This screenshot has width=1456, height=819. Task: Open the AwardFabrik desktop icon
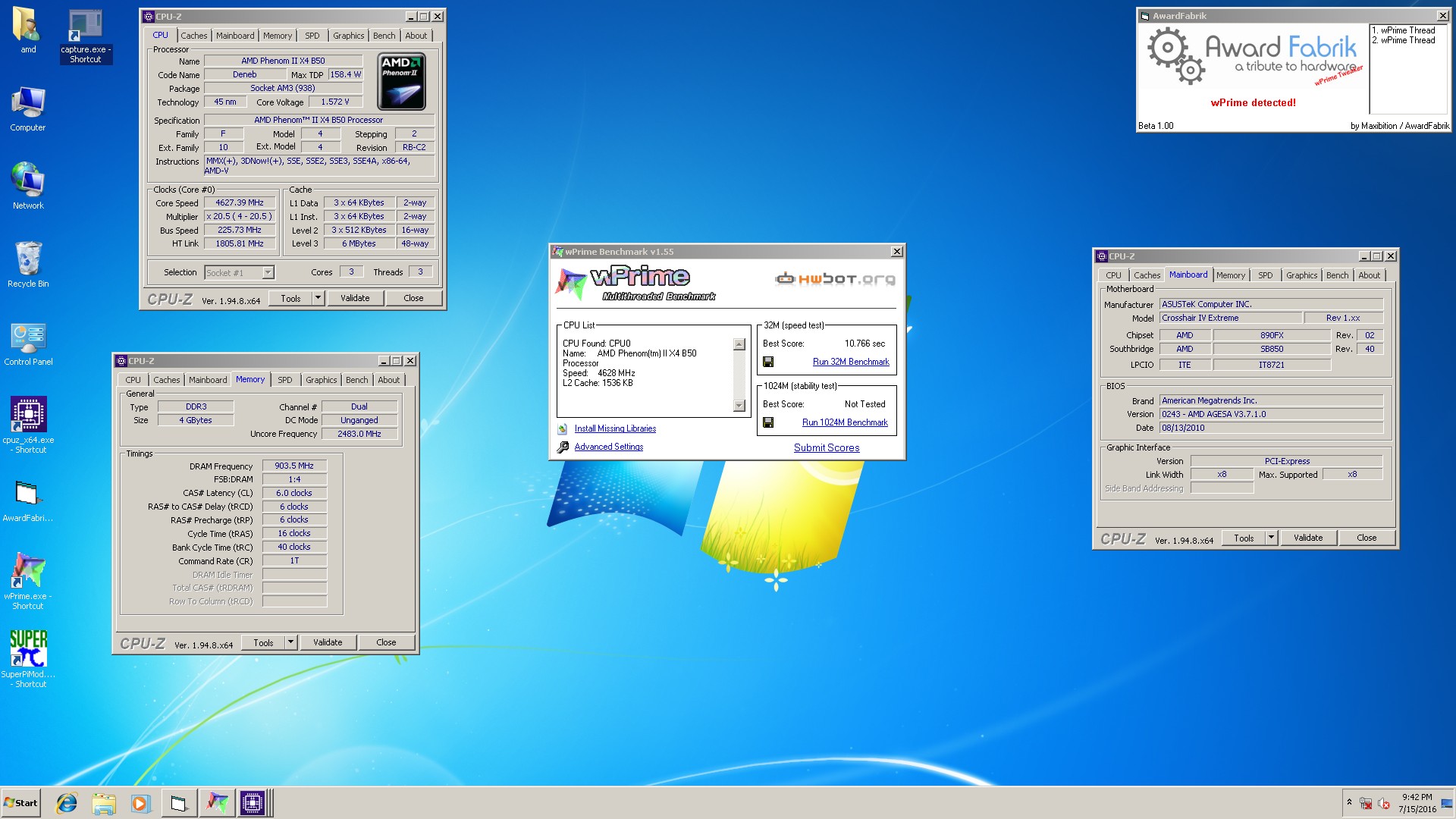(28, 500)
